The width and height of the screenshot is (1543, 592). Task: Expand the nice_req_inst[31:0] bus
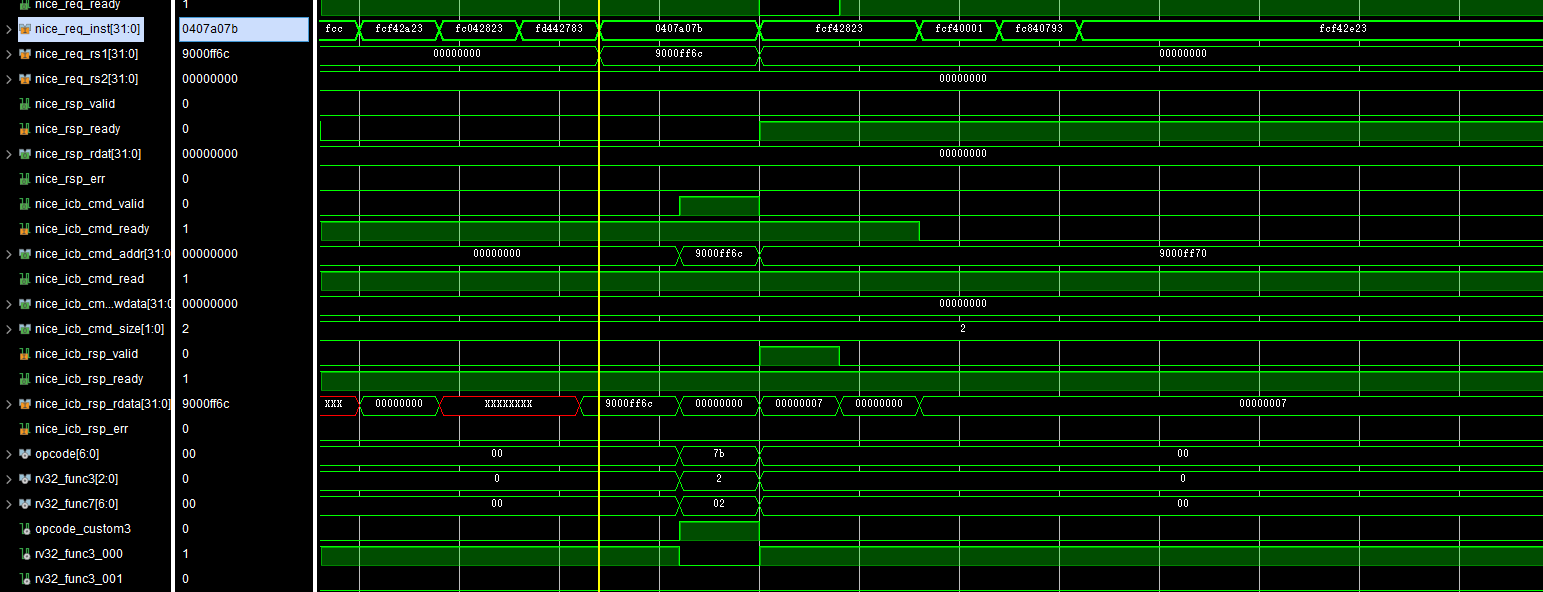point(9,29)
